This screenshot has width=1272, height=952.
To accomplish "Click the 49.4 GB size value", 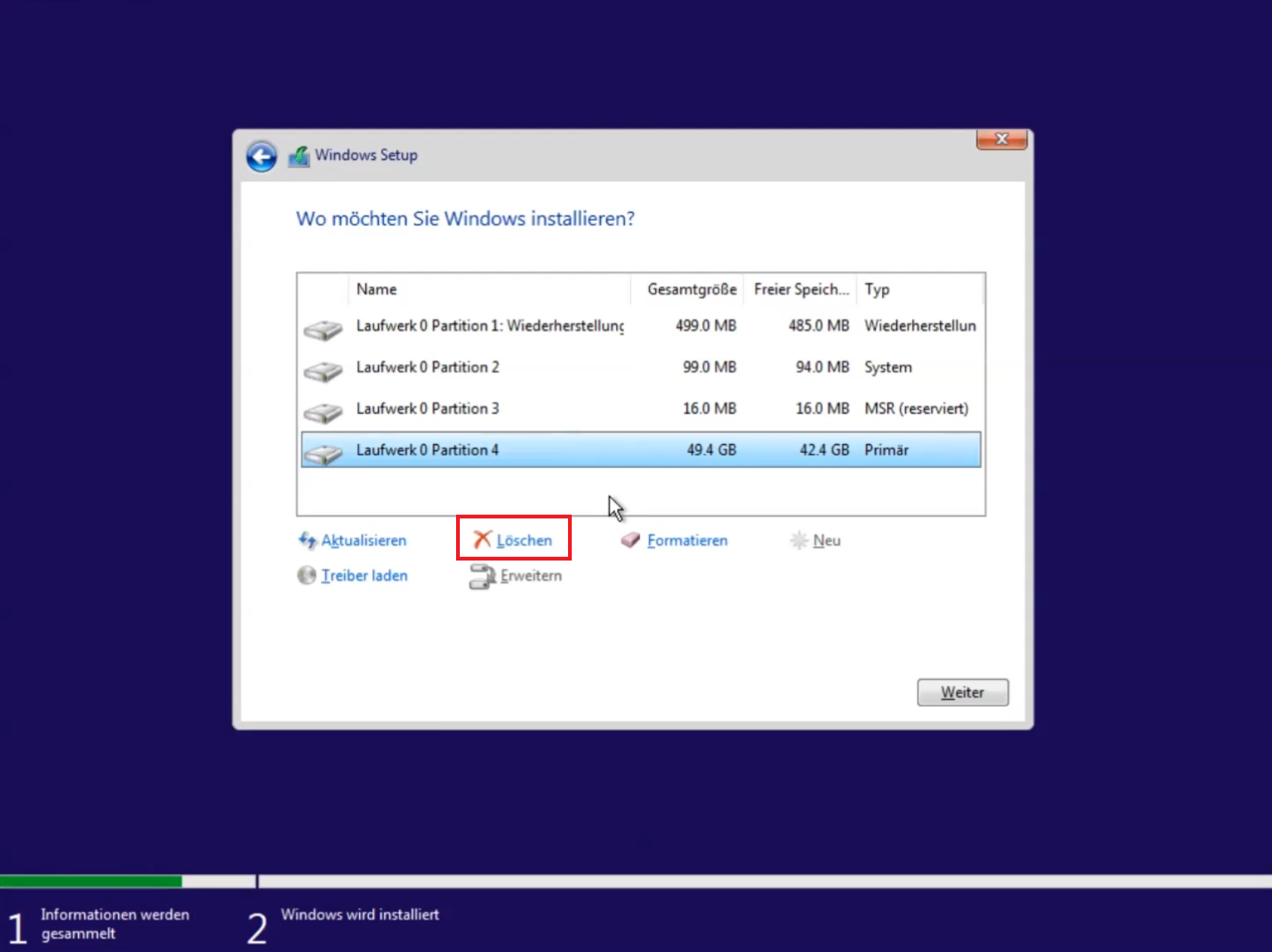I will pos(712,449).
